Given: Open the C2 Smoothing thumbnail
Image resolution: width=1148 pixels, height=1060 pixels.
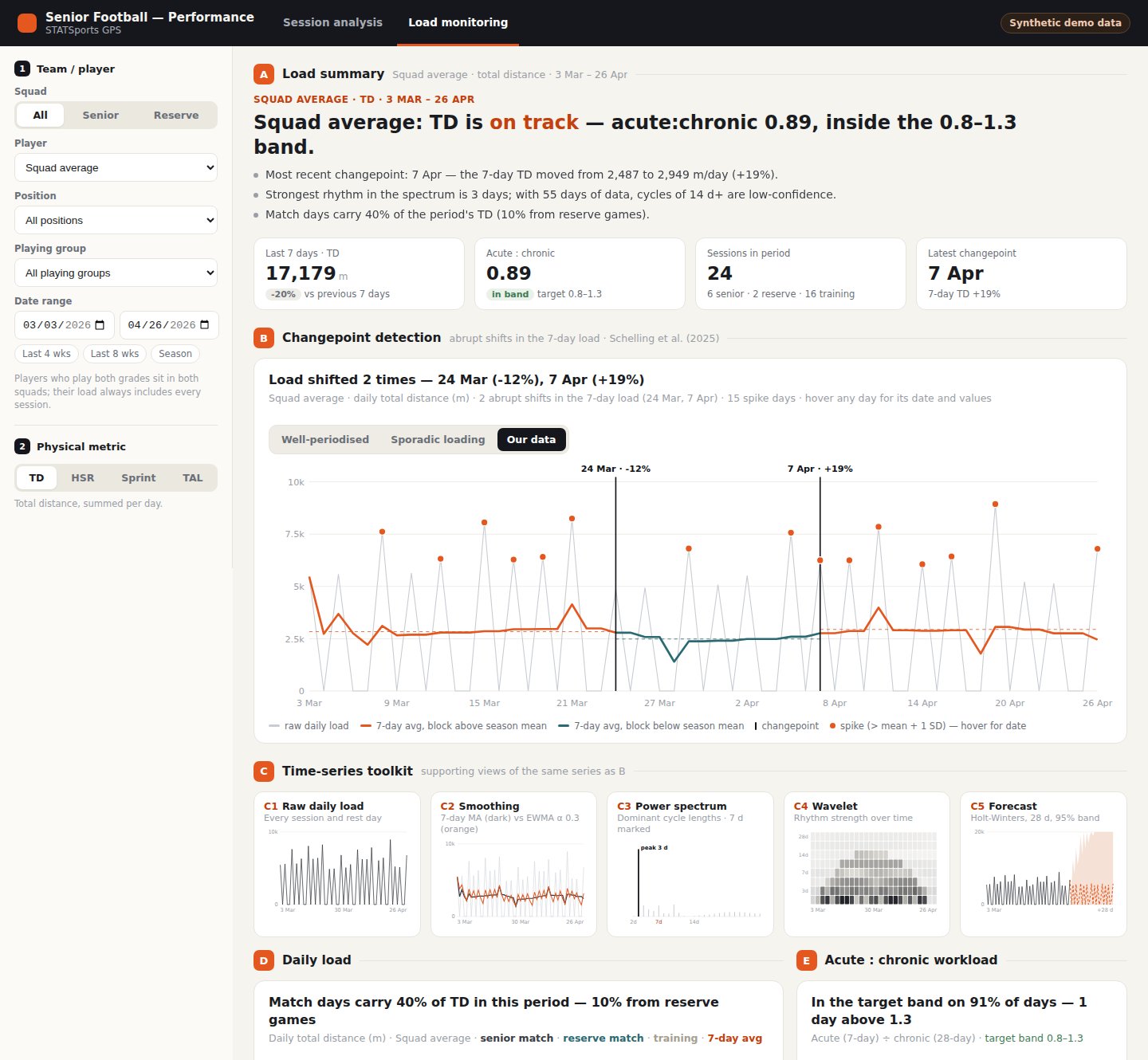Looking at the screenshot, I should point(513,864).
